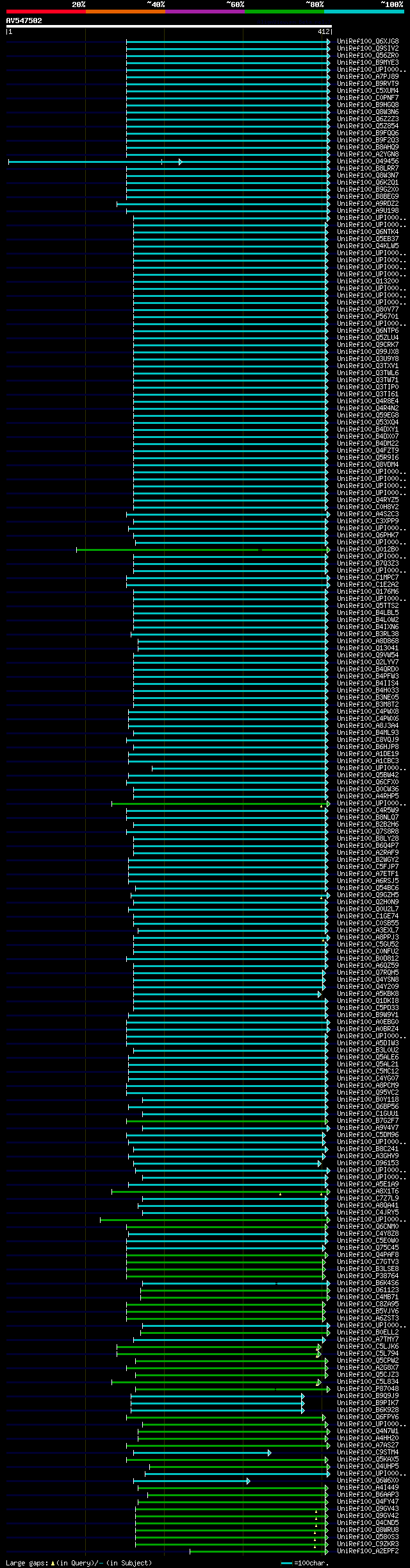This screenshot has width=410, height=1568.
Task: Select hit label UniRef100_A2EPF2
Action: click(x=368, y=1551)
